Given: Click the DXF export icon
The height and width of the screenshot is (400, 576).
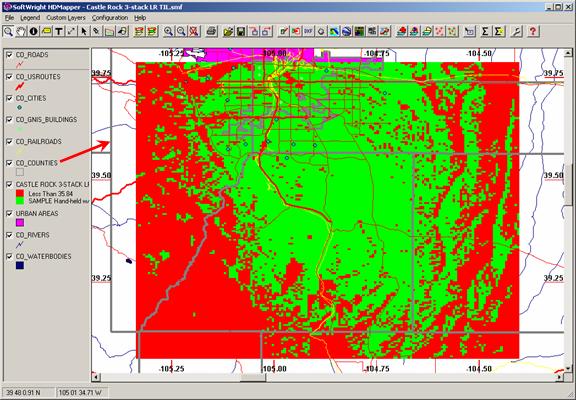Looking at the screenshot, I should pos(308,32).
